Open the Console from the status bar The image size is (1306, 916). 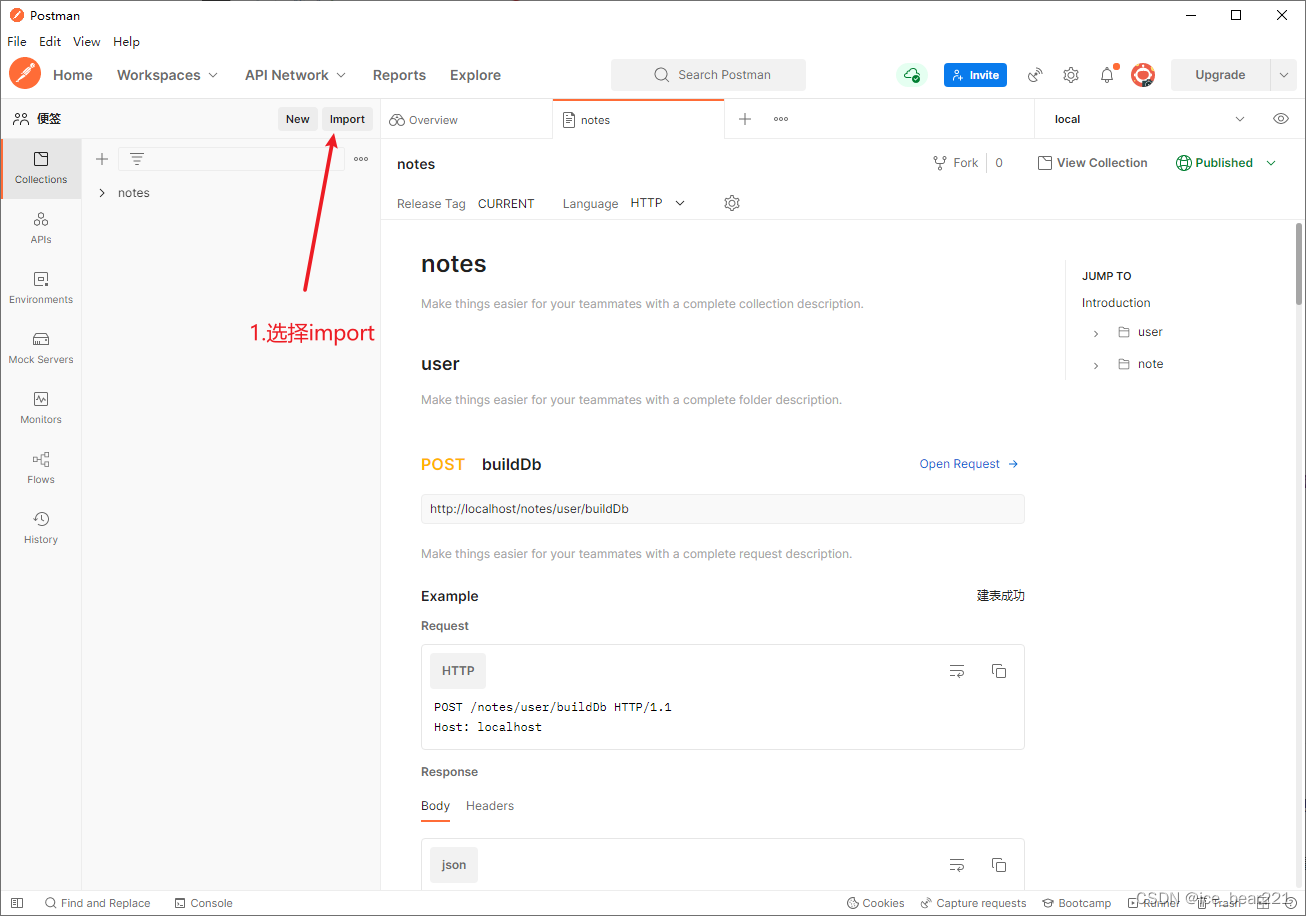[x=203, y=903]
